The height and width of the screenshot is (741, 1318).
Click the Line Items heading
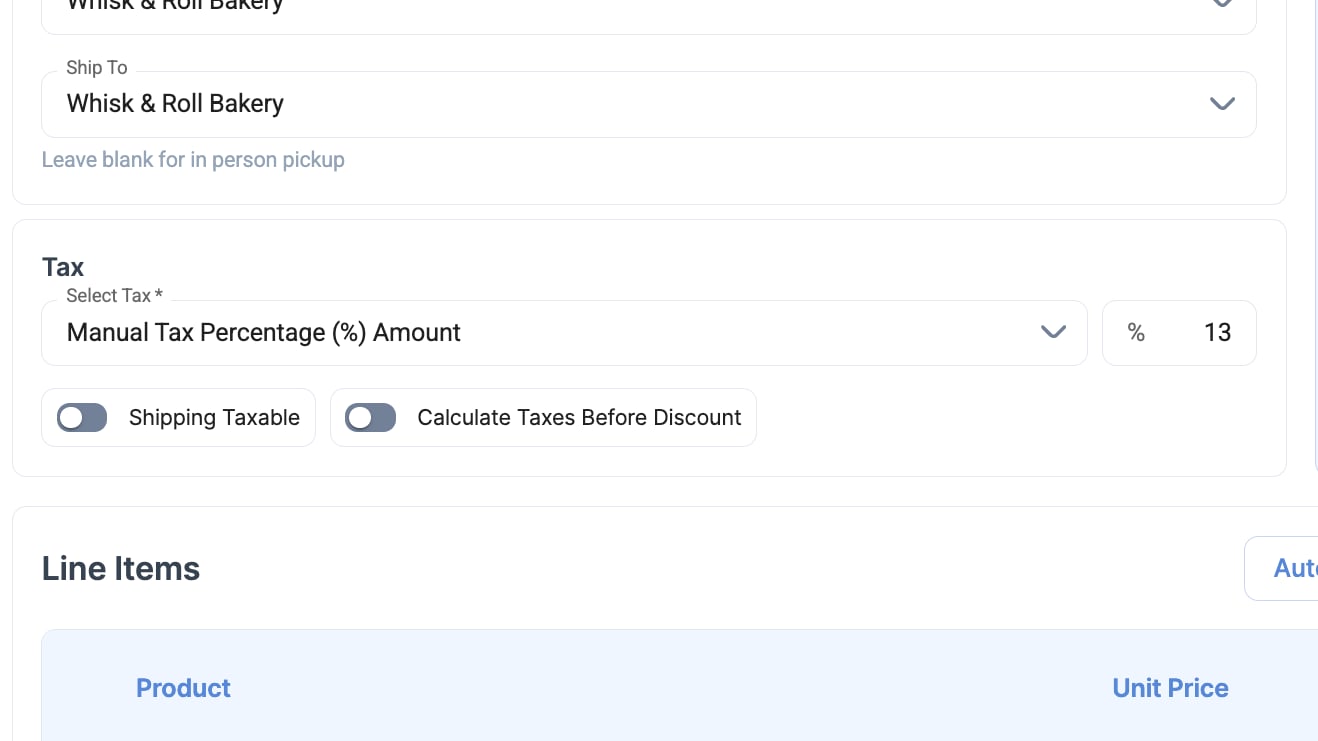coord(121,568)
